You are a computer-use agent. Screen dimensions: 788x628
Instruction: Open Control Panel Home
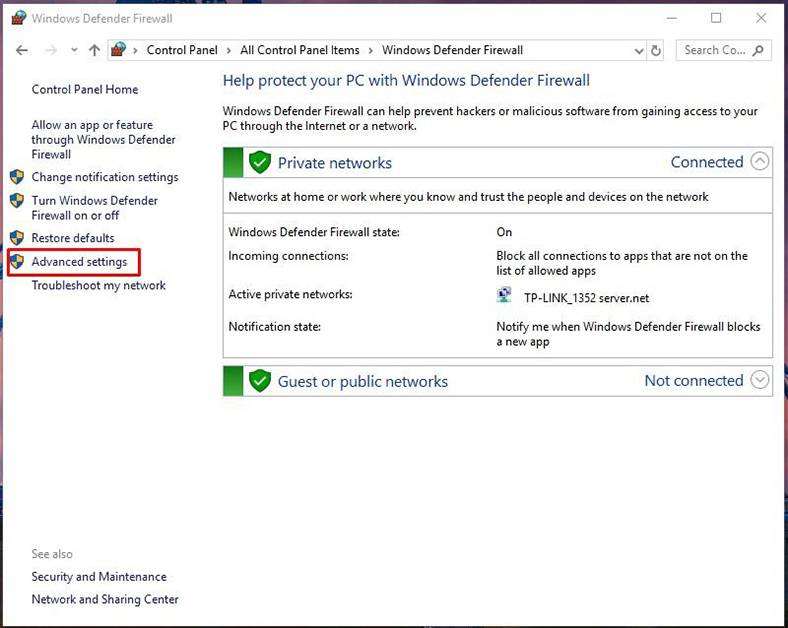tap(84, 89)
